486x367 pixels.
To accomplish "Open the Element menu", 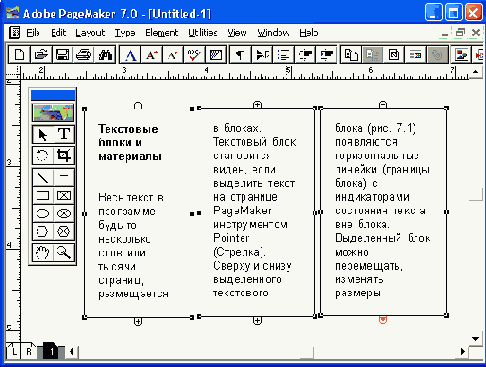I will (x=161, y=33).
